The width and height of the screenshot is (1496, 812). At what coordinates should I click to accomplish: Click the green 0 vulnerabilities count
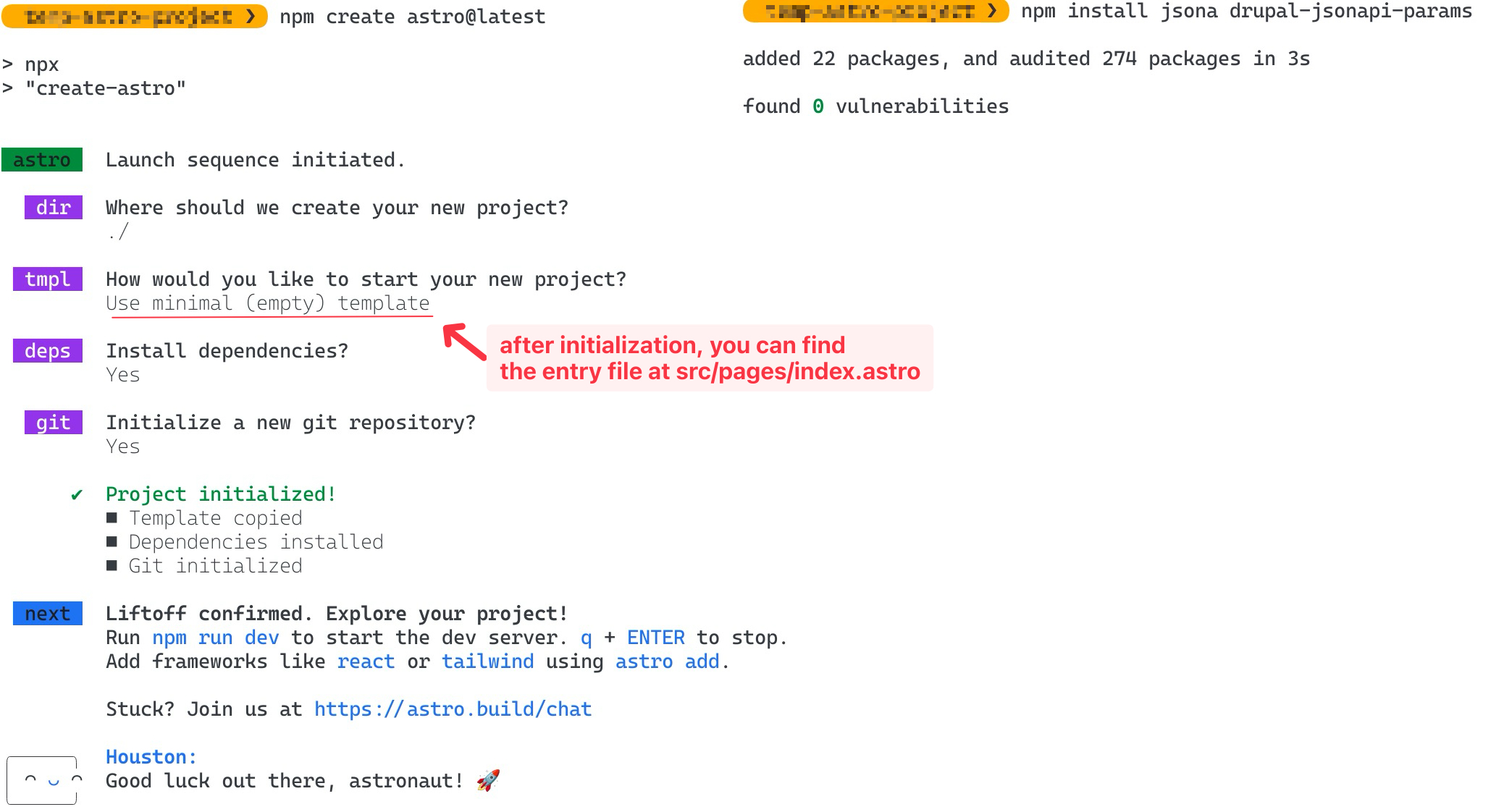(x=818, y=106)
